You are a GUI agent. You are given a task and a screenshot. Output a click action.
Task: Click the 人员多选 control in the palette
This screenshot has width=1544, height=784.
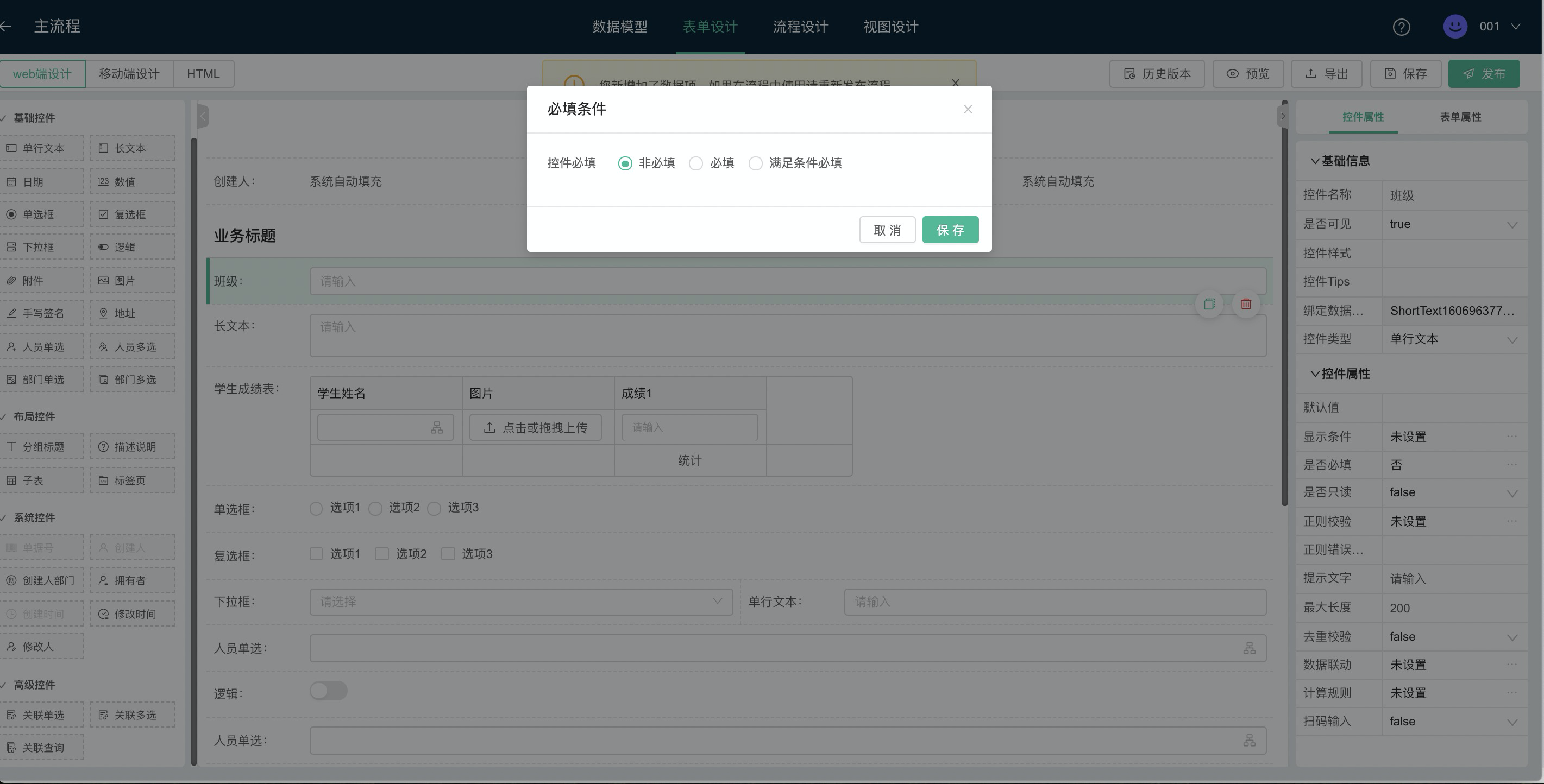click(133, 347)
